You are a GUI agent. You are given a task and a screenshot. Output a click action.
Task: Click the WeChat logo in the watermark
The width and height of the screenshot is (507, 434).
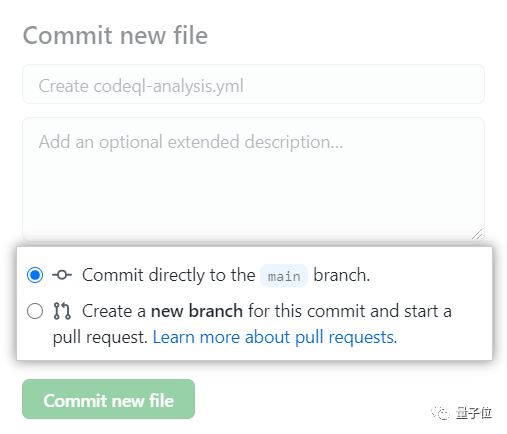pos(440,413)
